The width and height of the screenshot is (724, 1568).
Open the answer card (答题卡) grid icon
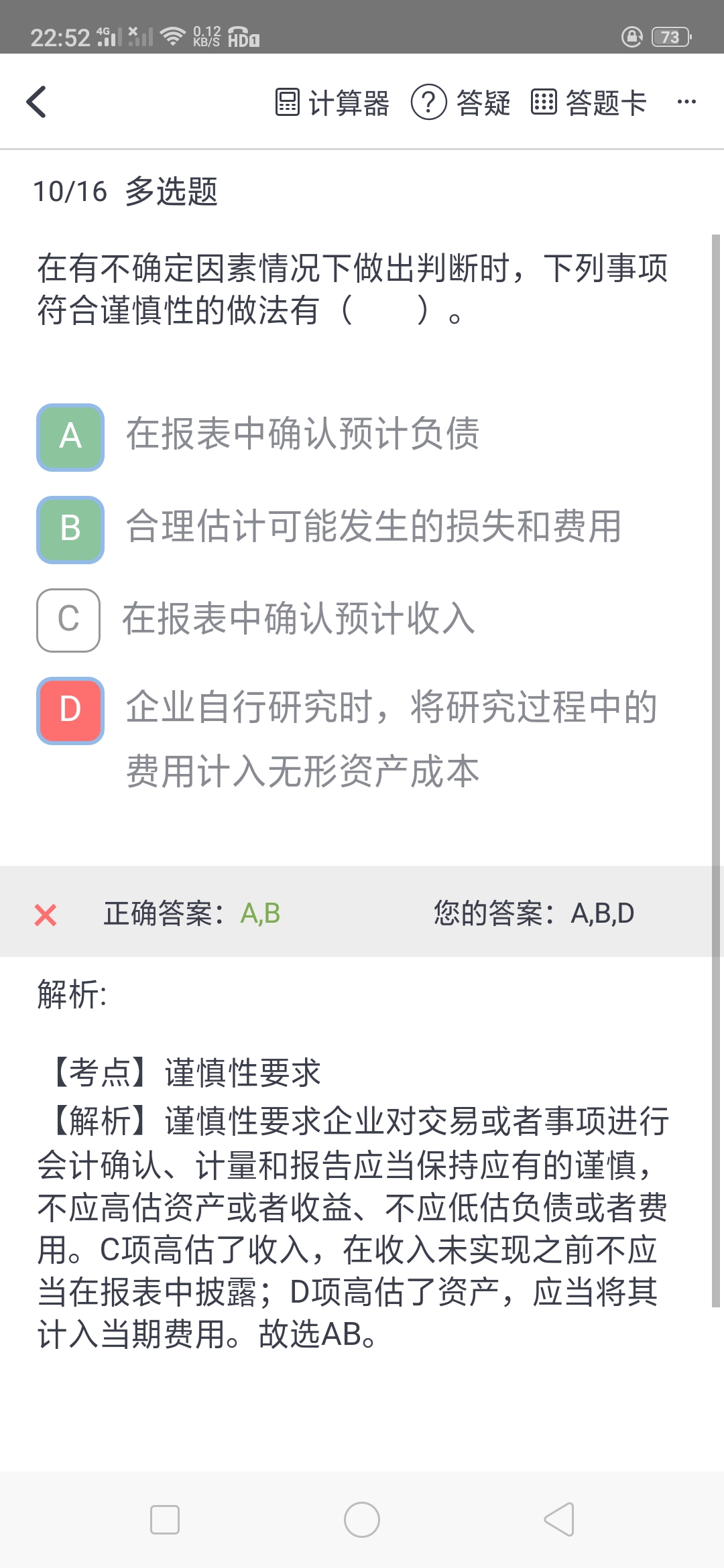[544, 103]
